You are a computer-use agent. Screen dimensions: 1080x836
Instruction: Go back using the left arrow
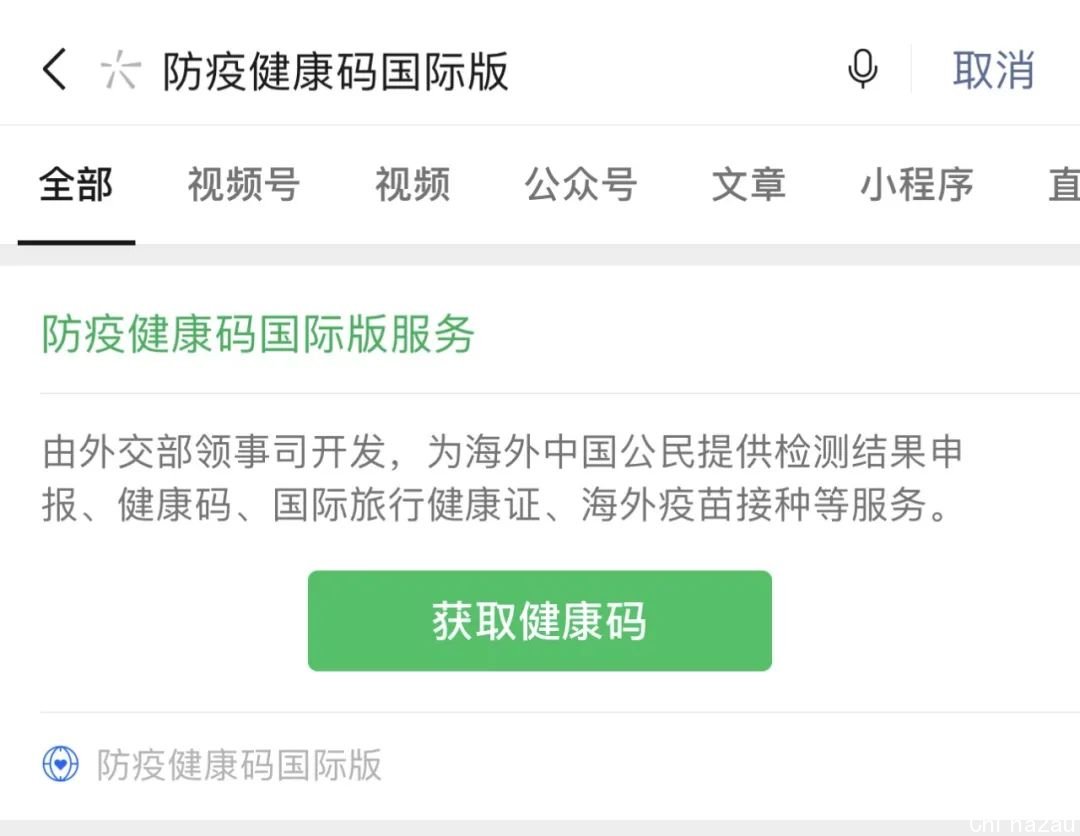pyautogui.click(x=54, y=69)
